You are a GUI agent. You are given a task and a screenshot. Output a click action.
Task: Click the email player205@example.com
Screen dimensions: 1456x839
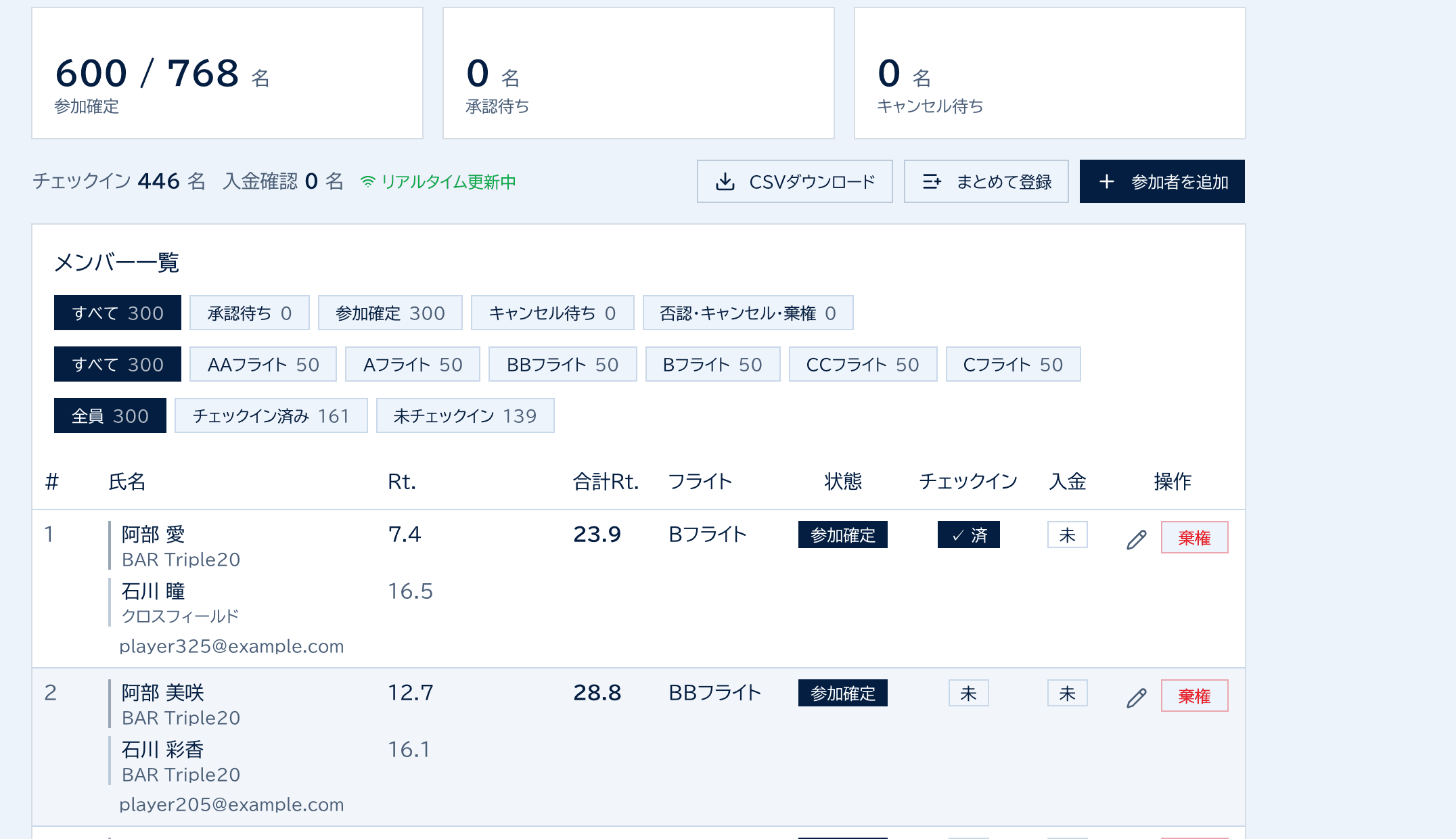(231, 804)
